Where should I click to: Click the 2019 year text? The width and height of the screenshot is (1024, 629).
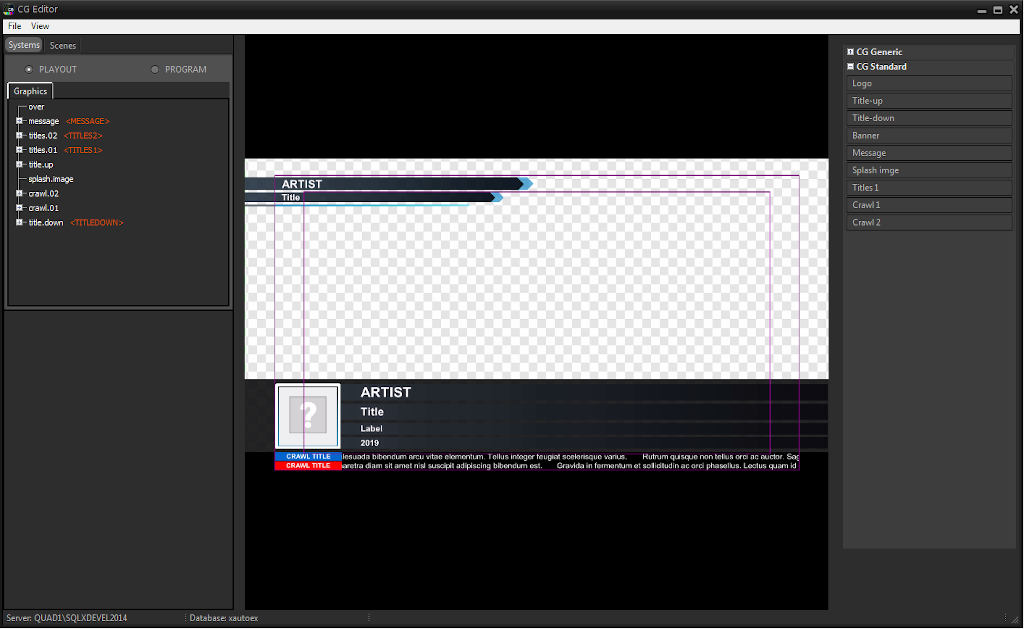coord(369,443)
